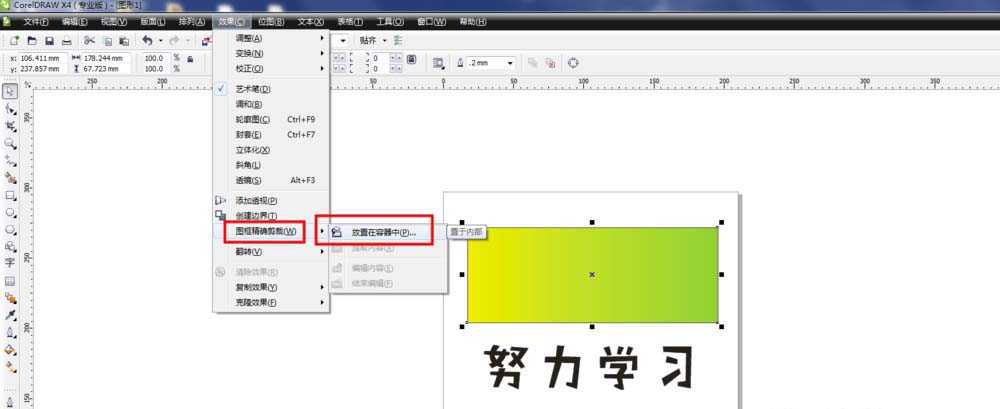Select the Pick tool in toolbox
This screenshot has width=1000, height=409.
tap(10, 91)
